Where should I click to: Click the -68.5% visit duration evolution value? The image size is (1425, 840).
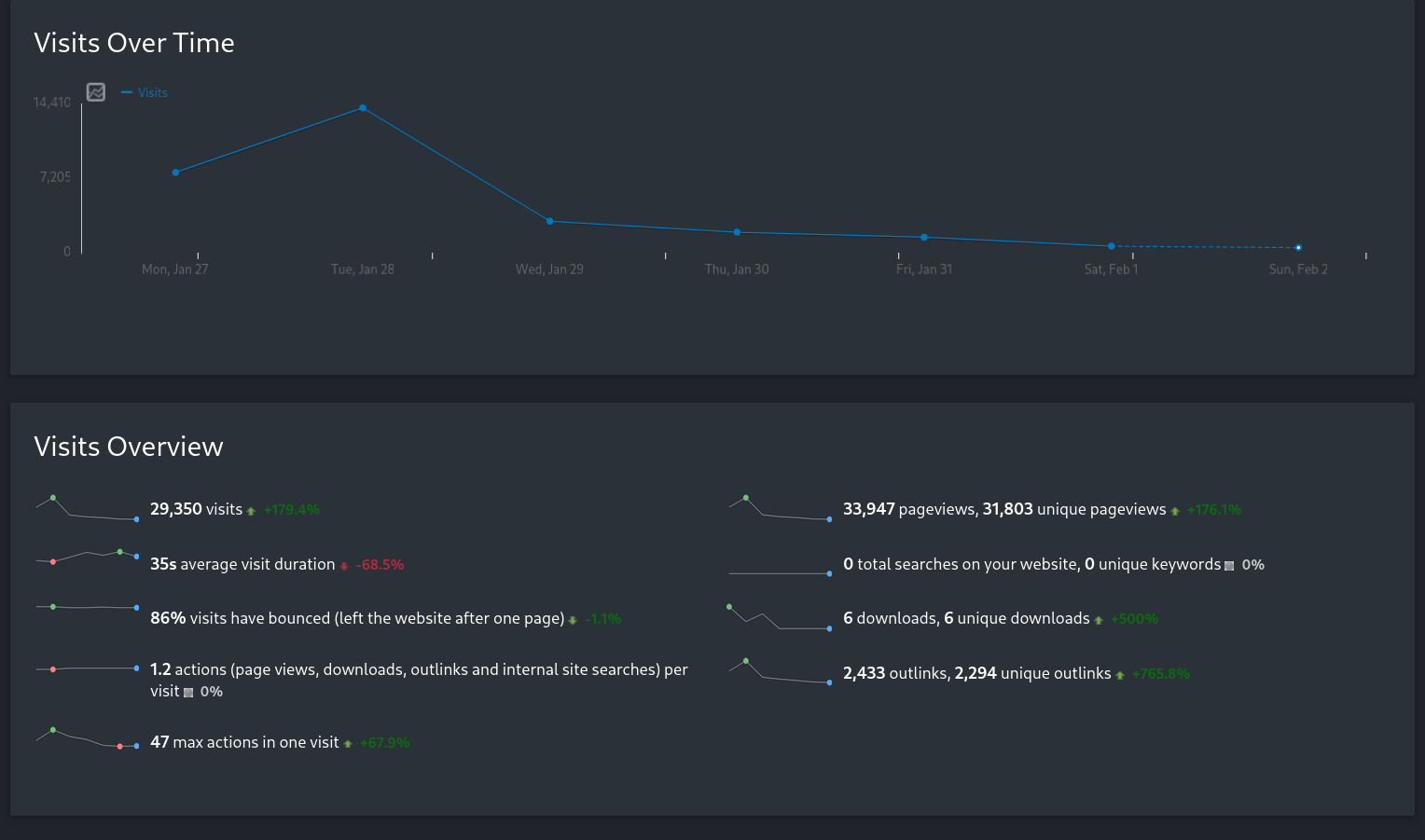click(380, 565)
